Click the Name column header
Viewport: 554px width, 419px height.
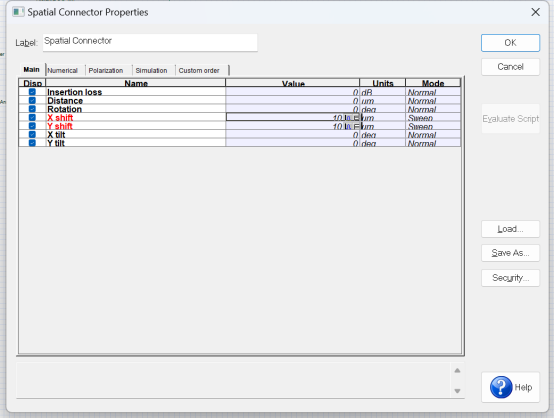coord(136,83)
